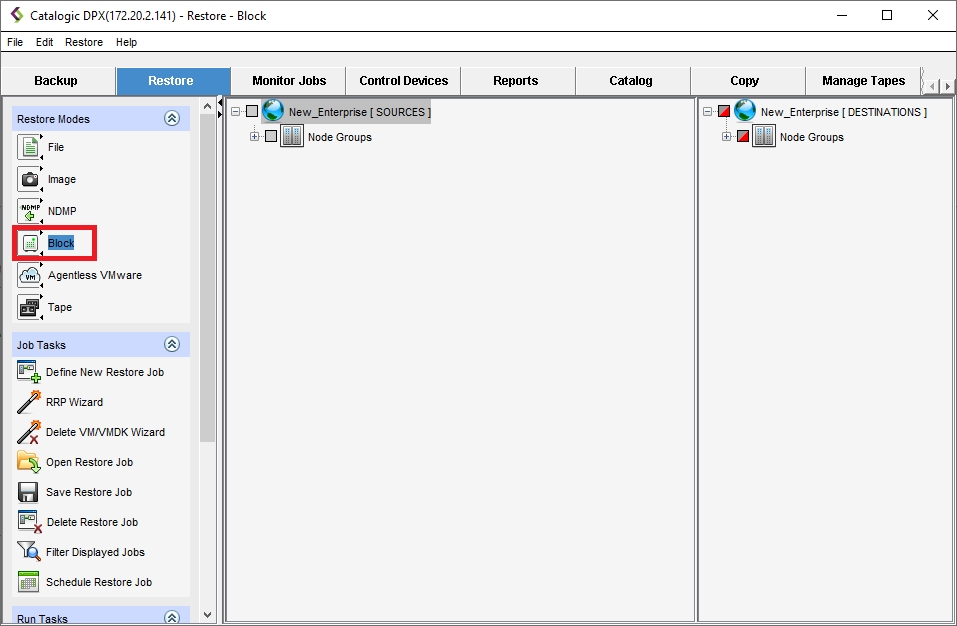Switch to the Monitor Jobs tab
This screenshot has height=626, width=957.
click(288, 81)
